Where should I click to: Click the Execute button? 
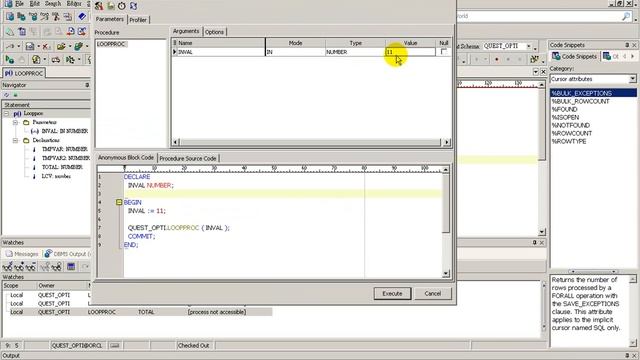(392, 293)
